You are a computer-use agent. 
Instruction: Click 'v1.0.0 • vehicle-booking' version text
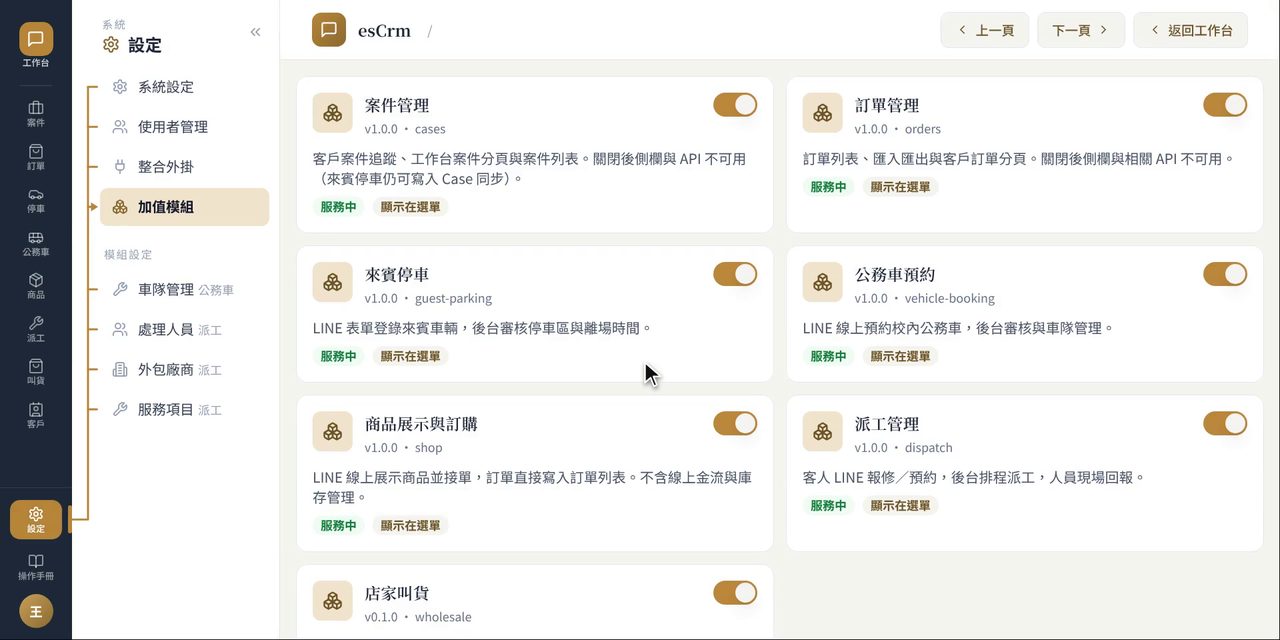[925, 298]
